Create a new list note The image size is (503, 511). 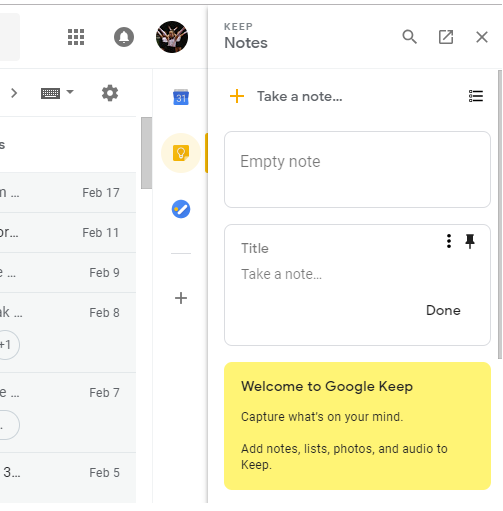[x=476, y=96]
